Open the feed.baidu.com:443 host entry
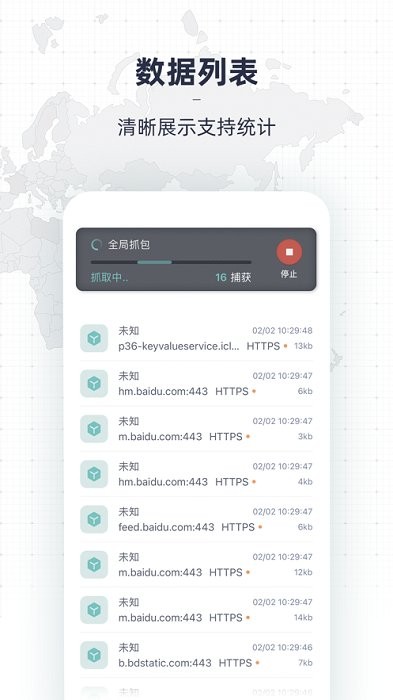 [166, 527]
